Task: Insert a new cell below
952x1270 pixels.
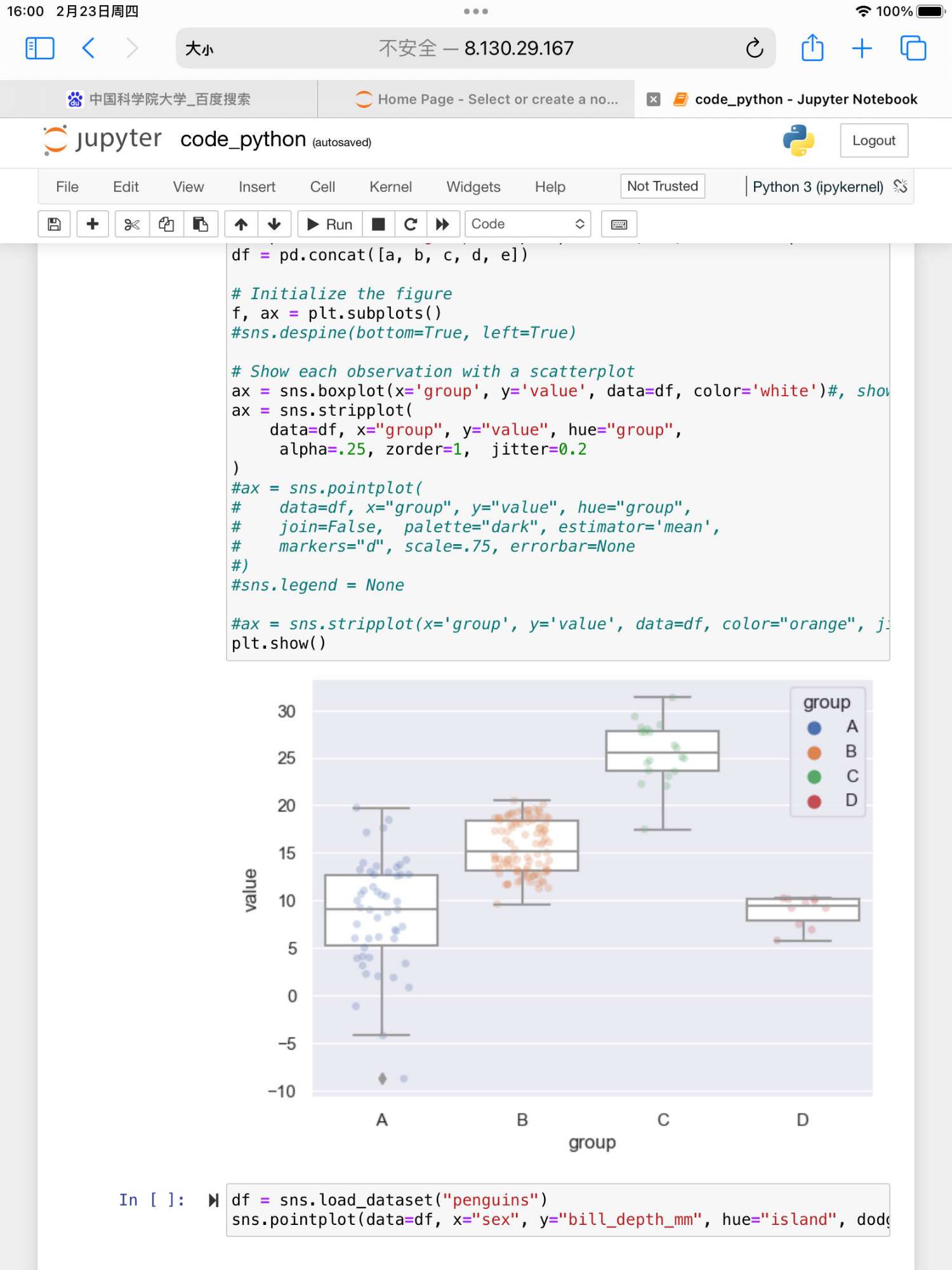Action: pyautogui.click(x=93, y=224)
